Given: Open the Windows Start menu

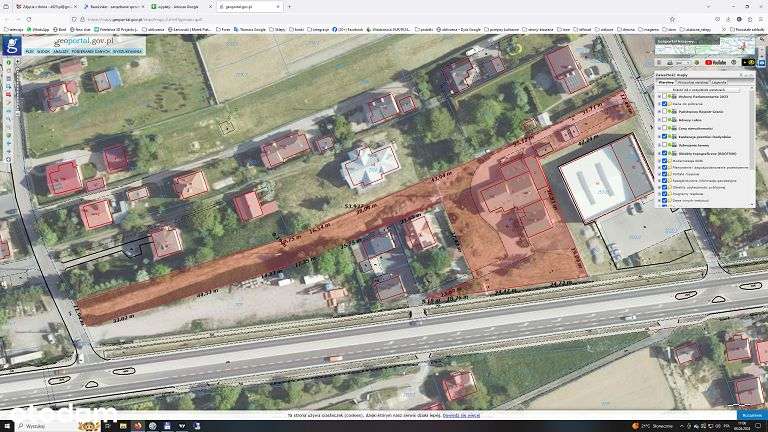Looking at the screenshot, I should tap(7, 426).
